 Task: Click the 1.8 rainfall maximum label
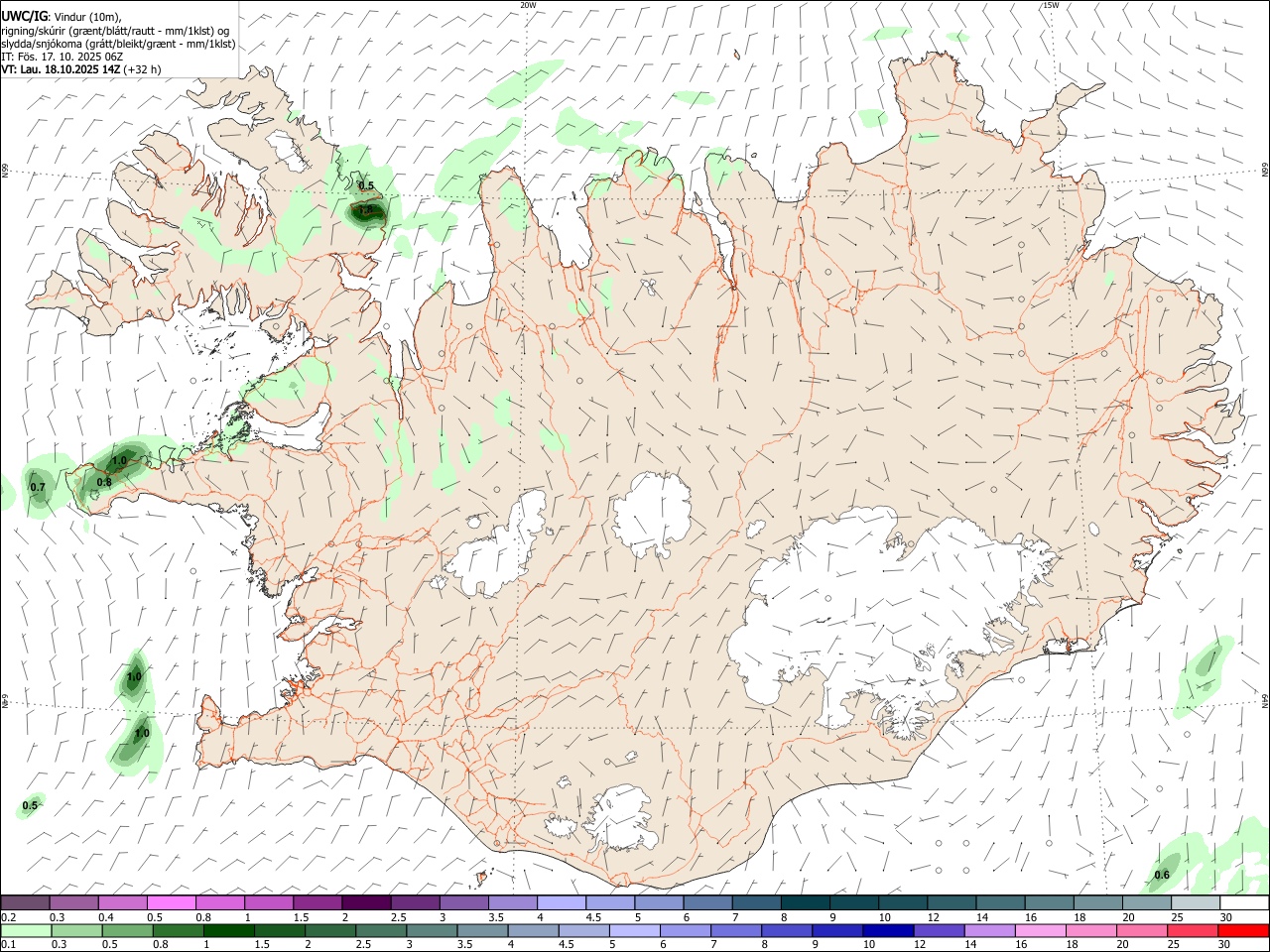[x=365, y=210]
